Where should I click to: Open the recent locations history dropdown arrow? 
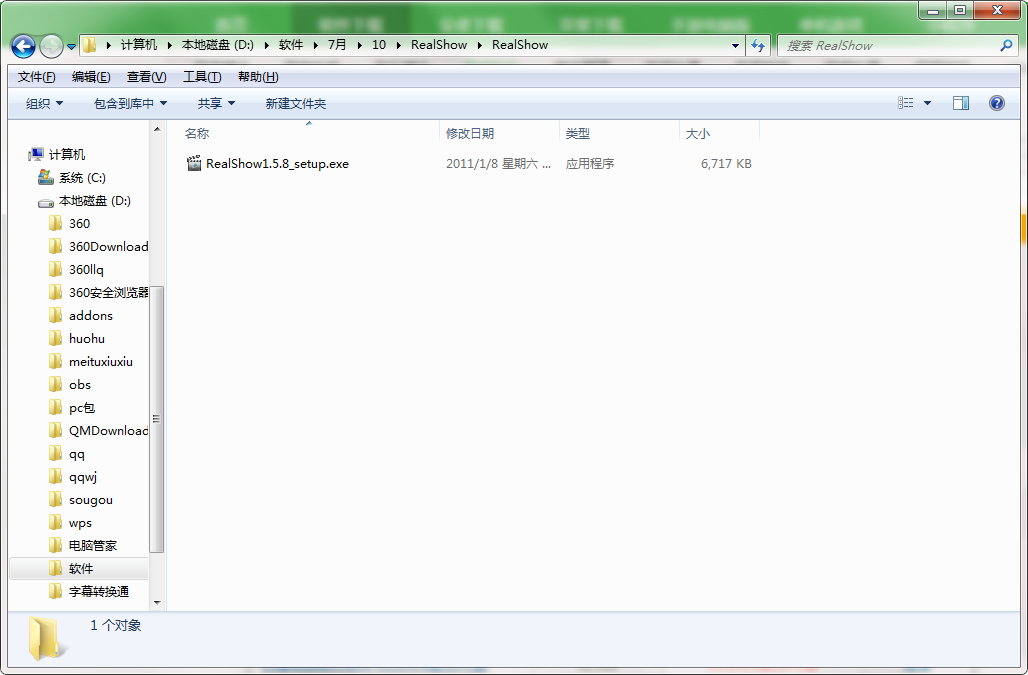[x=71, y=46]
